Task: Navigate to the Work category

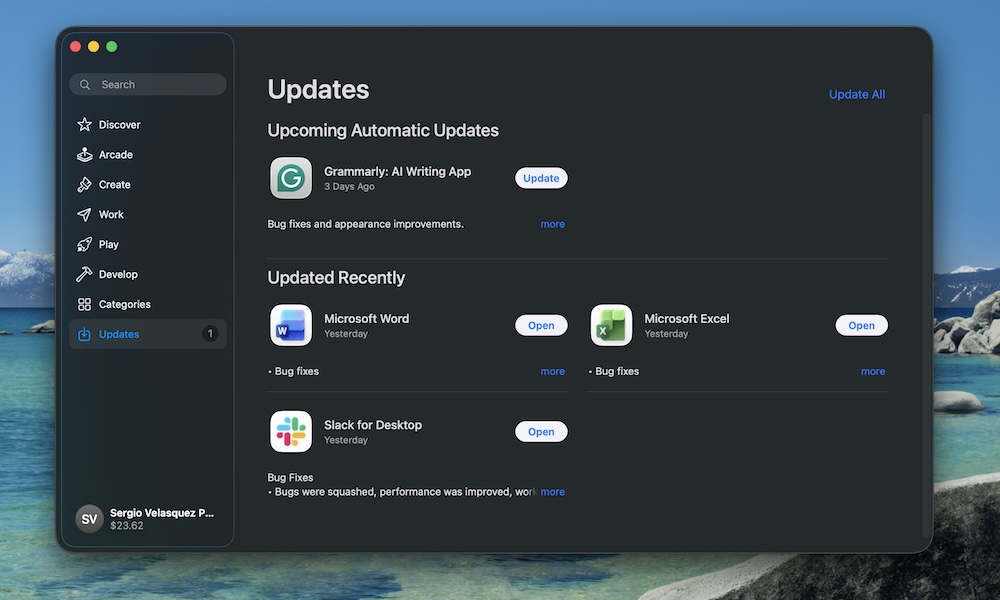Action: click(111, 214)
